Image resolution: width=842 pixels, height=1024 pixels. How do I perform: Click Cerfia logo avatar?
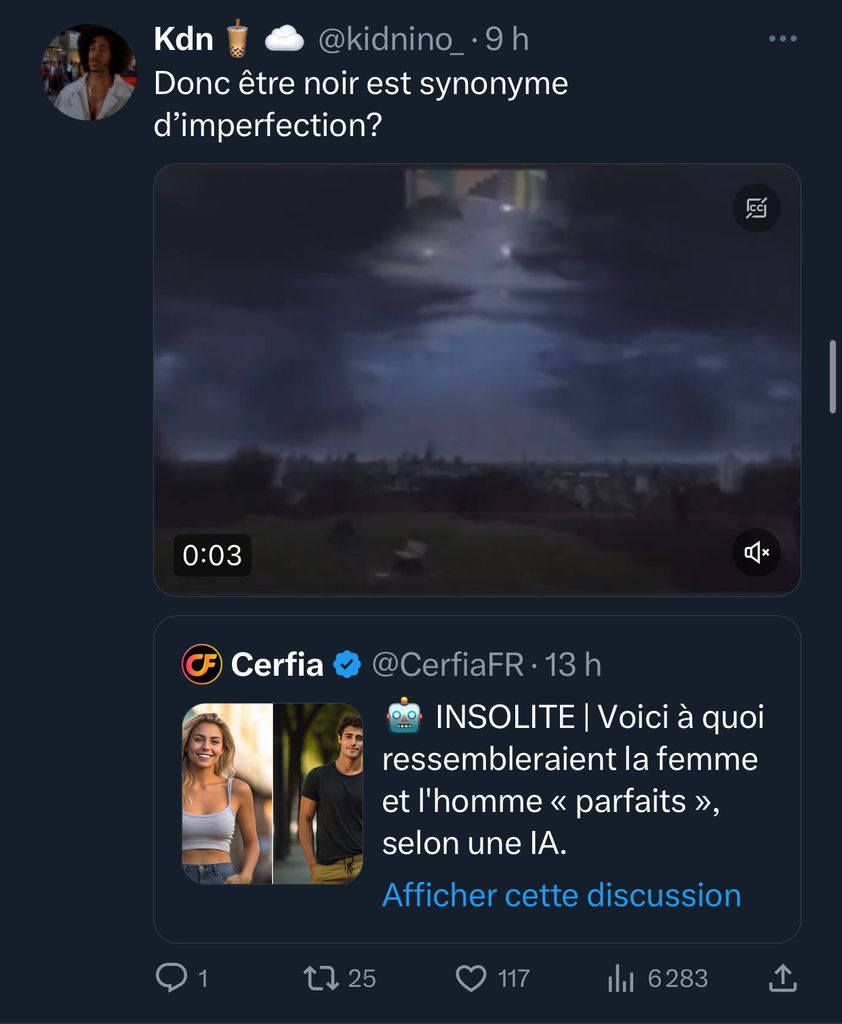[202, 664]
